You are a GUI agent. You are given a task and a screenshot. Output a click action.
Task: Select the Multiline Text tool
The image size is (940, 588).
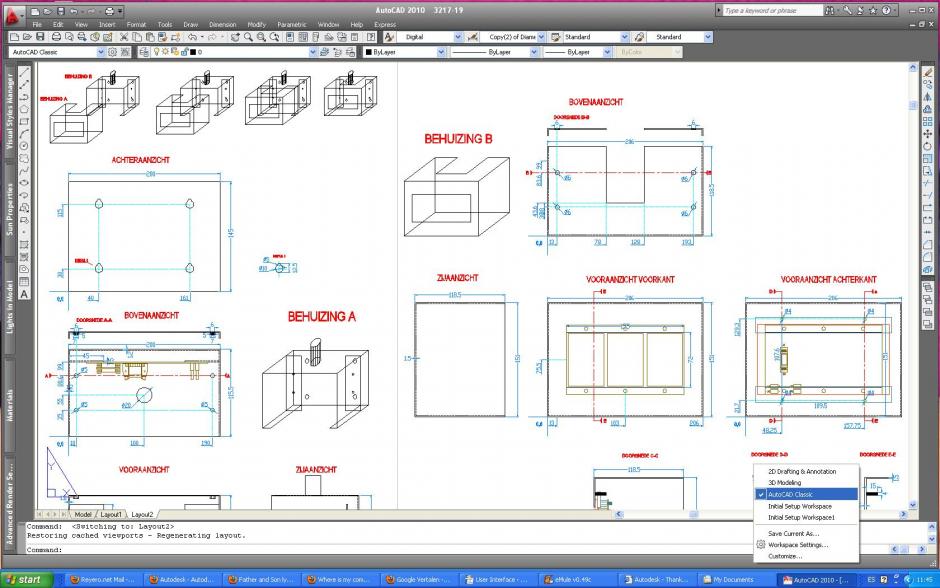click(24, 294)
